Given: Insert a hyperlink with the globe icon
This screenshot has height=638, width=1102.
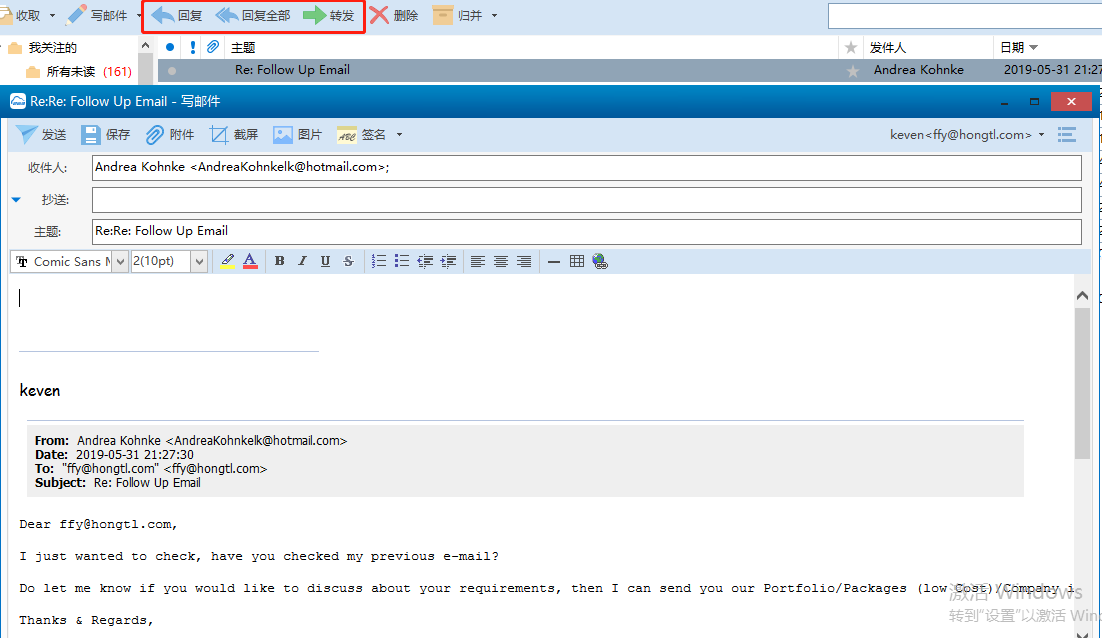Looking at the screenshot, I should pyautogui.click(x=600, y=261).
